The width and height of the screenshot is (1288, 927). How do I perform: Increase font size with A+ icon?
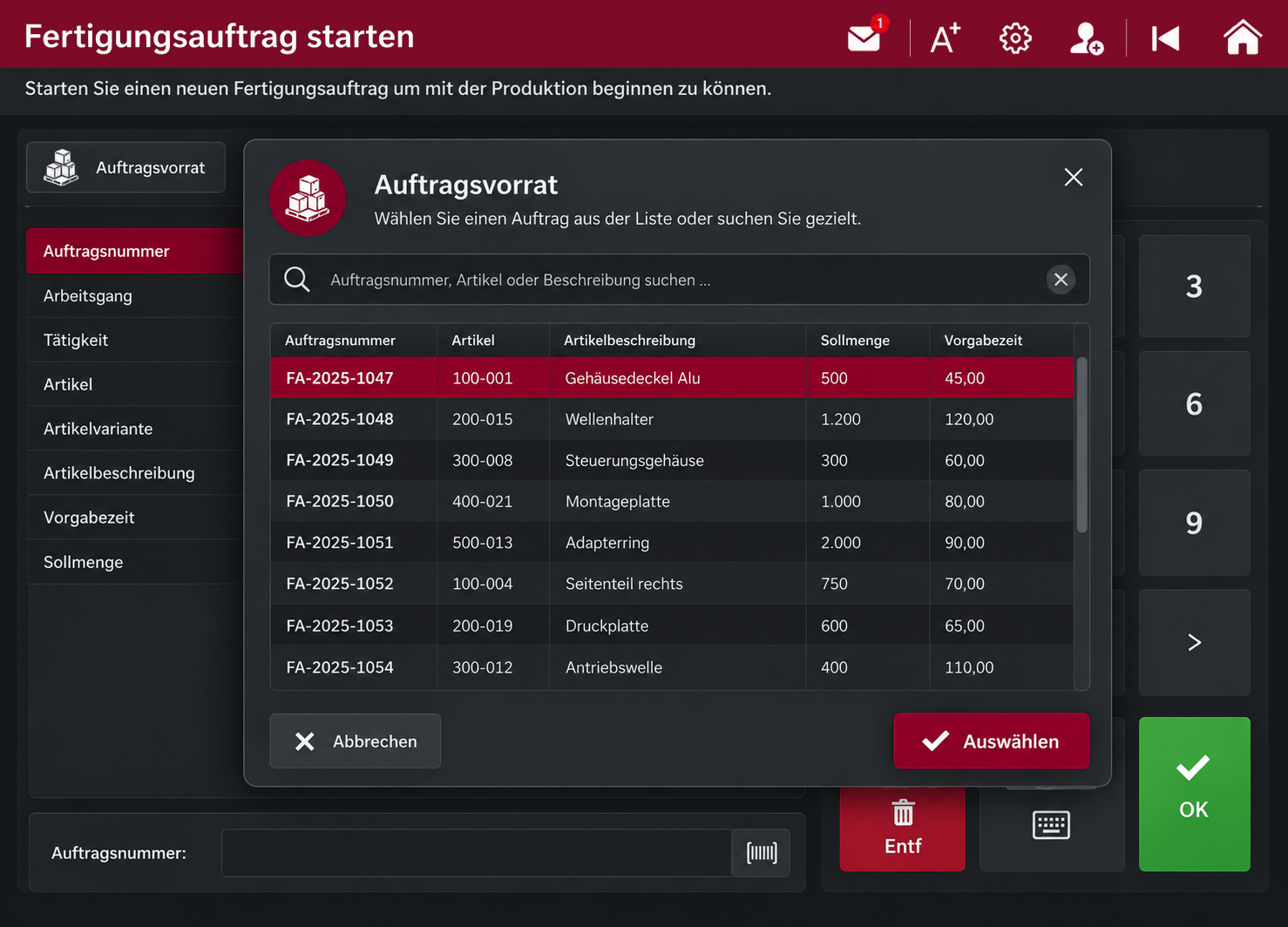tap(946, 38)
